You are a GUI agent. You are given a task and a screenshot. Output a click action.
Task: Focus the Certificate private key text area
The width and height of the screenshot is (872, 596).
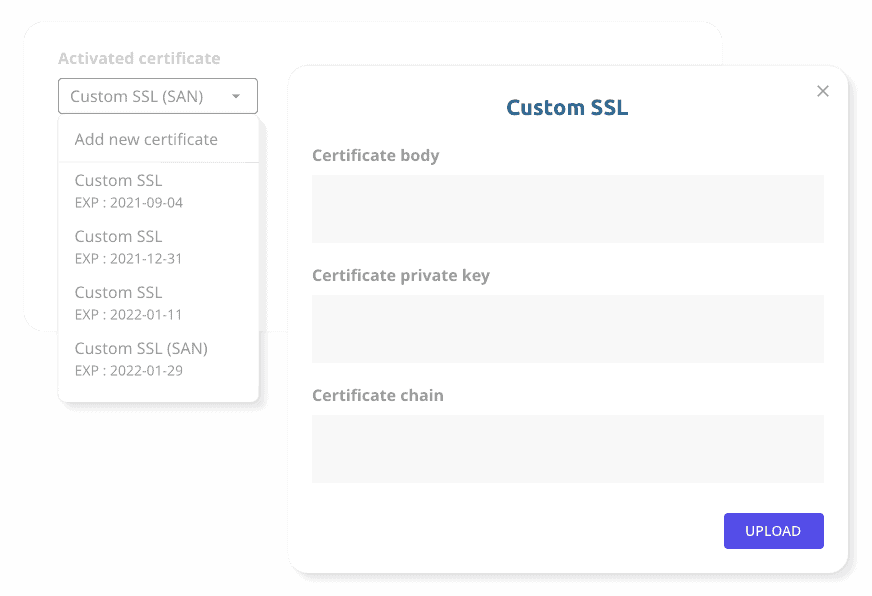[568, 329]
